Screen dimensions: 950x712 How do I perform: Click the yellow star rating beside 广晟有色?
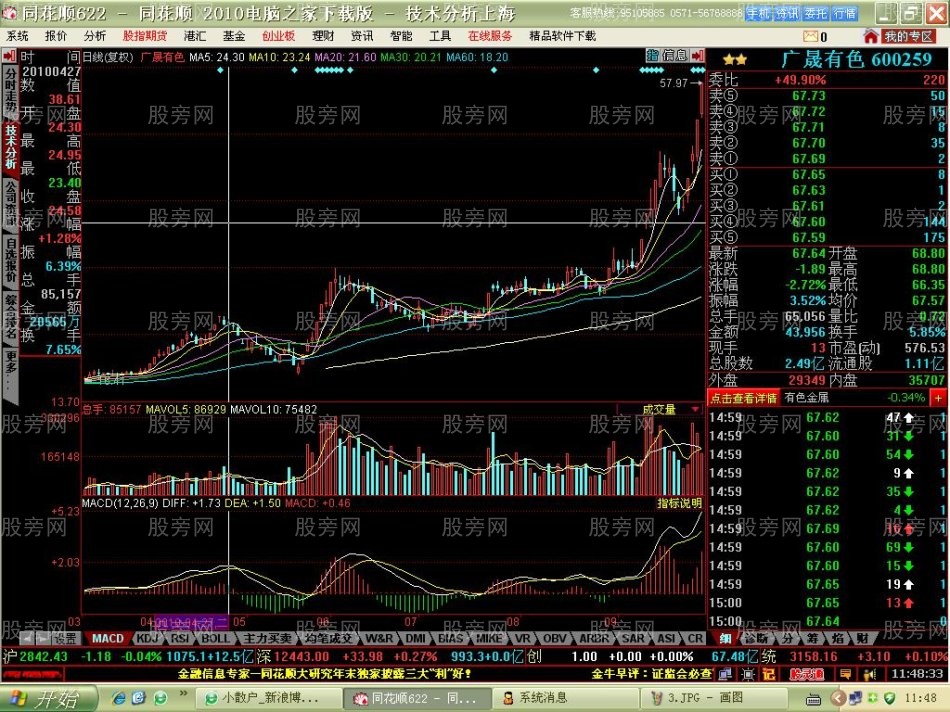(x=736, y=60)
